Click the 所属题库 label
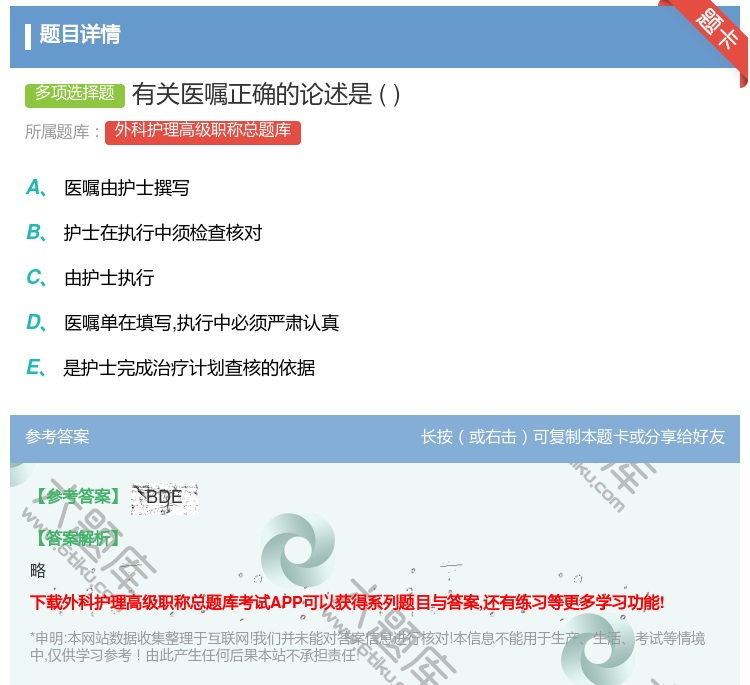The width and height of the screenshot is (750, 685). [x=62, y=132]
